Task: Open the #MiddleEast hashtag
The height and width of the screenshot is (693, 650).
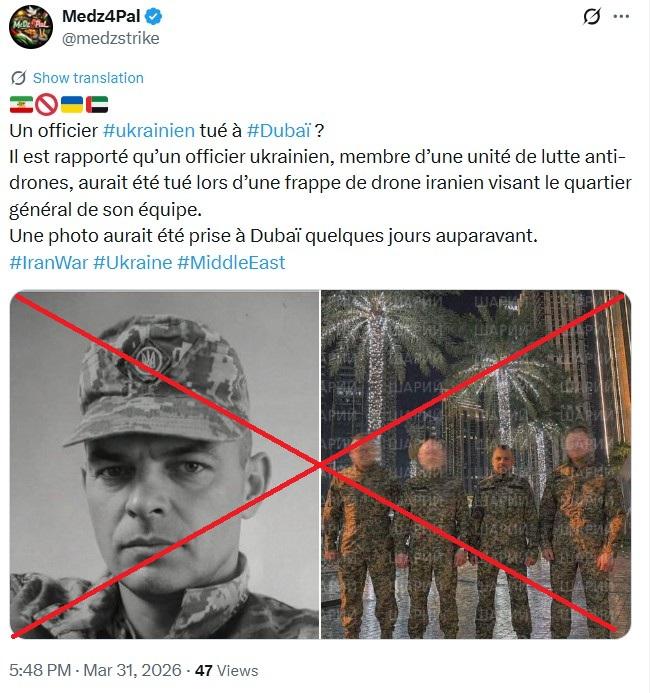Action: point(231,263)
